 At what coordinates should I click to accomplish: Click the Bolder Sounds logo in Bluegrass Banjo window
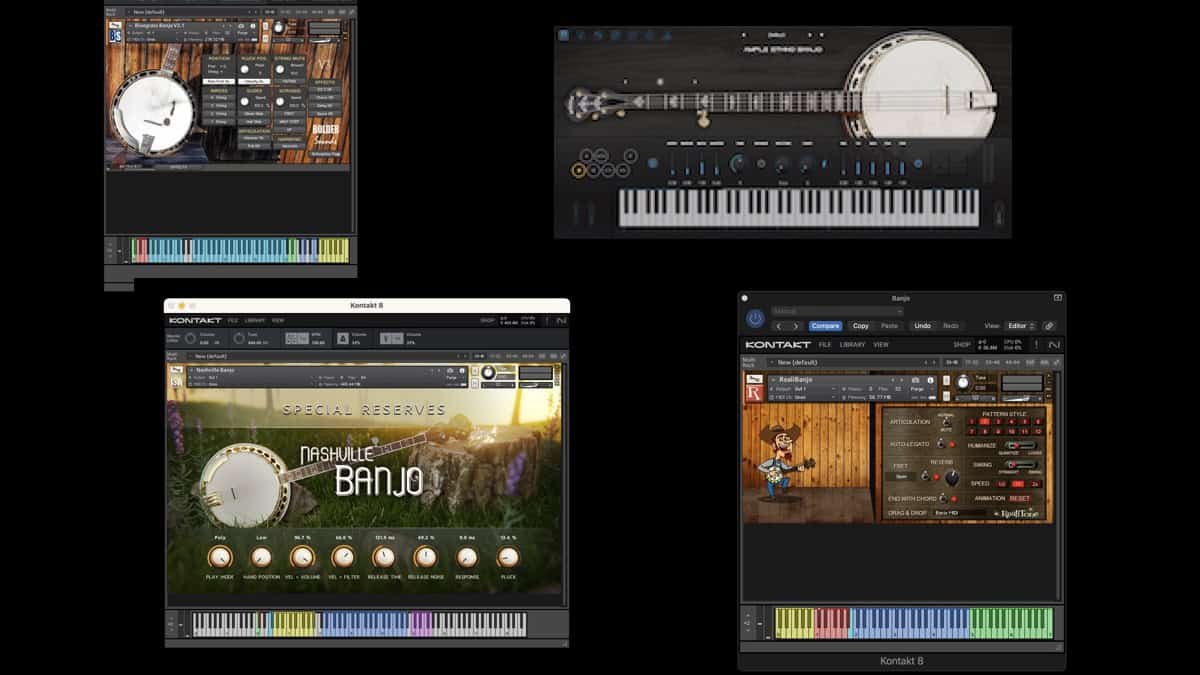pyautogui.click(x=326, y=134)
